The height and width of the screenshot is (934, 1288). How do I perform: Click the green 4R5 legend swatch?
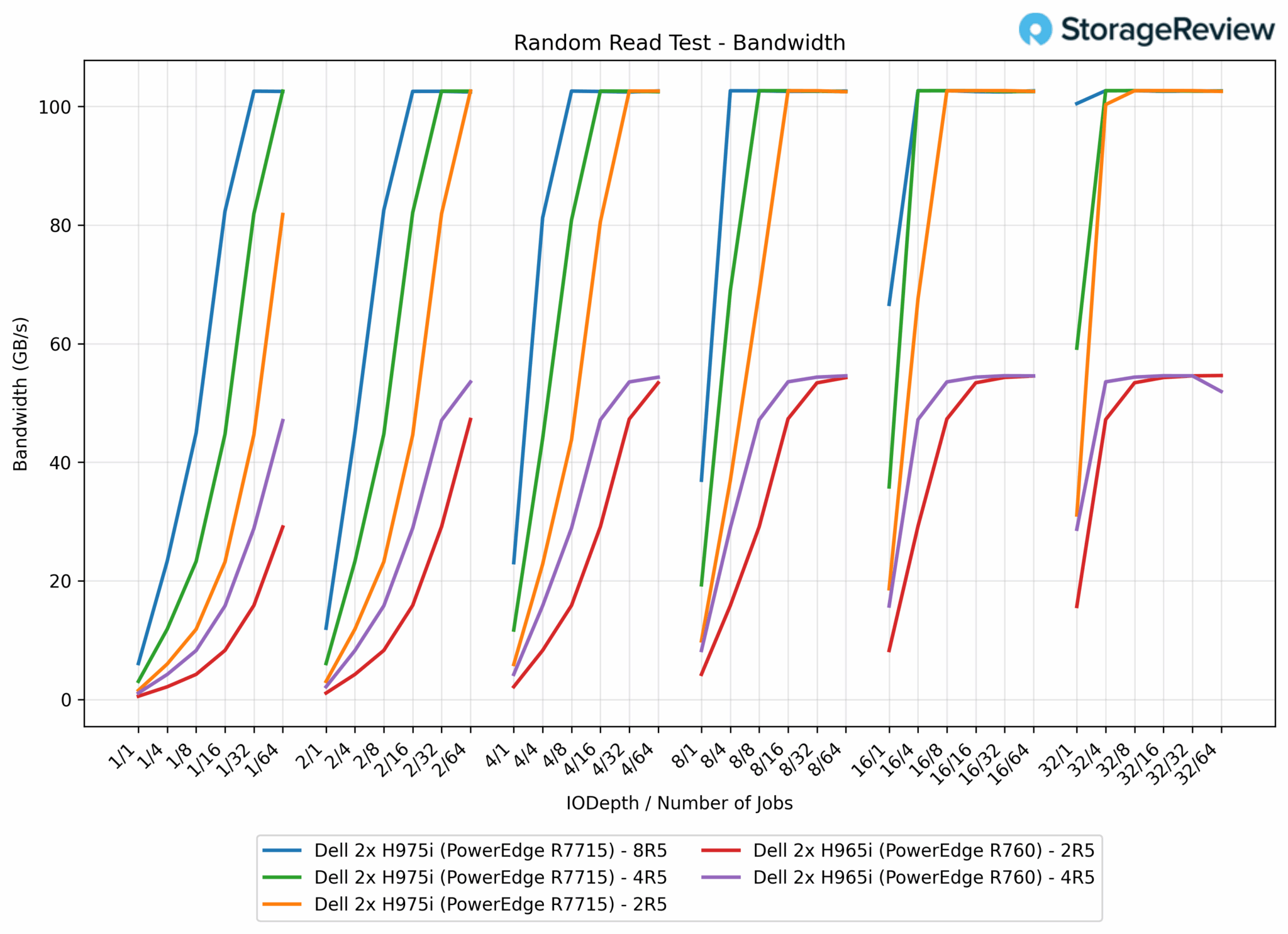click(x=282, y=877)
